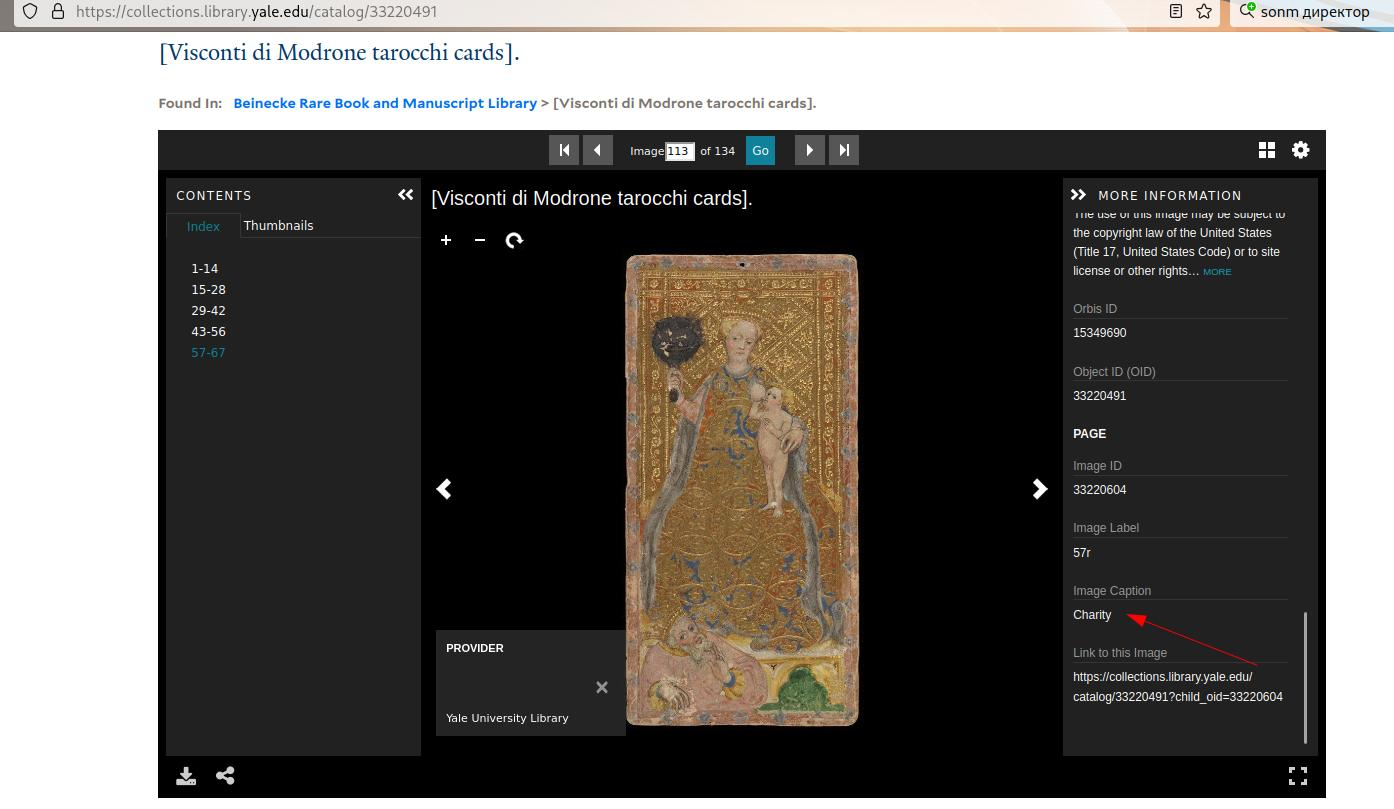
Task: Click the Image ID value 33220604
Action: (1100, 490)
